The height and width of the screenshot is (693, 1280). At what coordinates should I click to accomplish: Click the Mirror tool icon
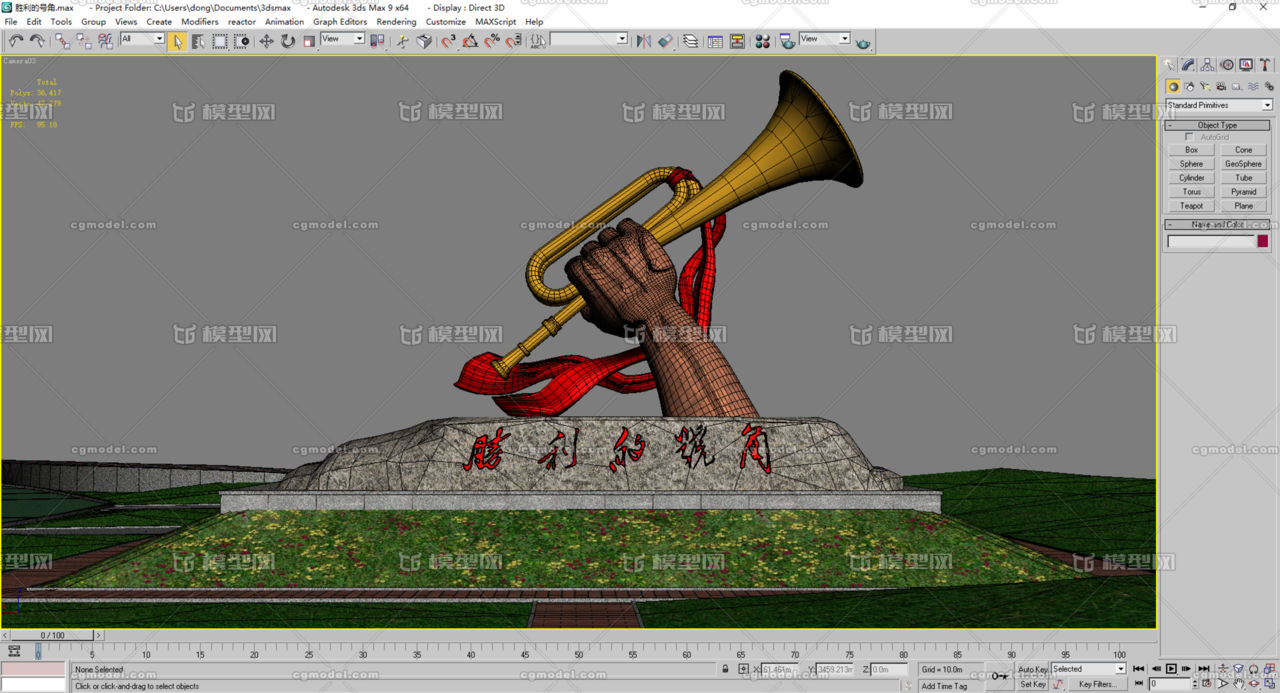(644, 41)
